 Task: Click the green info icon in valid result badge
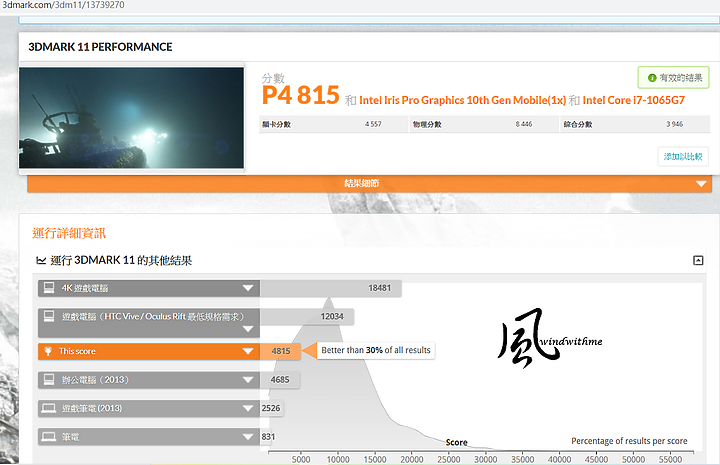(x=652, y=78)
